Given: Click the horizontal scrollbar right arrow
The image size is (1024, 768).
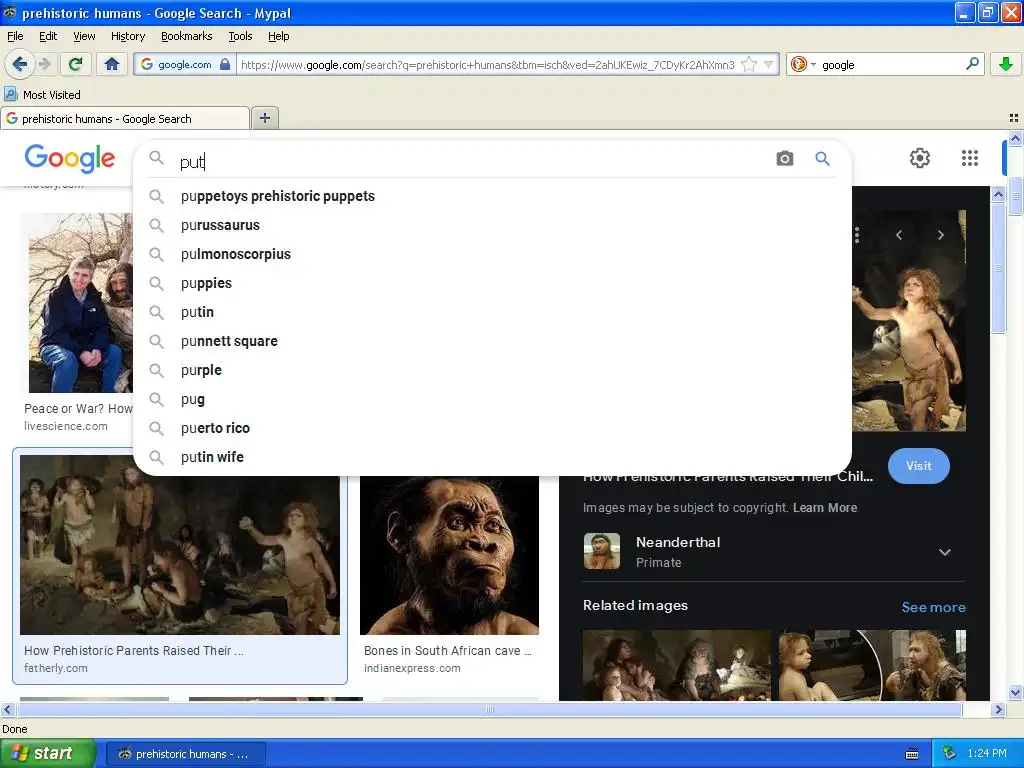Looking at the screenshot, I should click(x=998, y=709).
